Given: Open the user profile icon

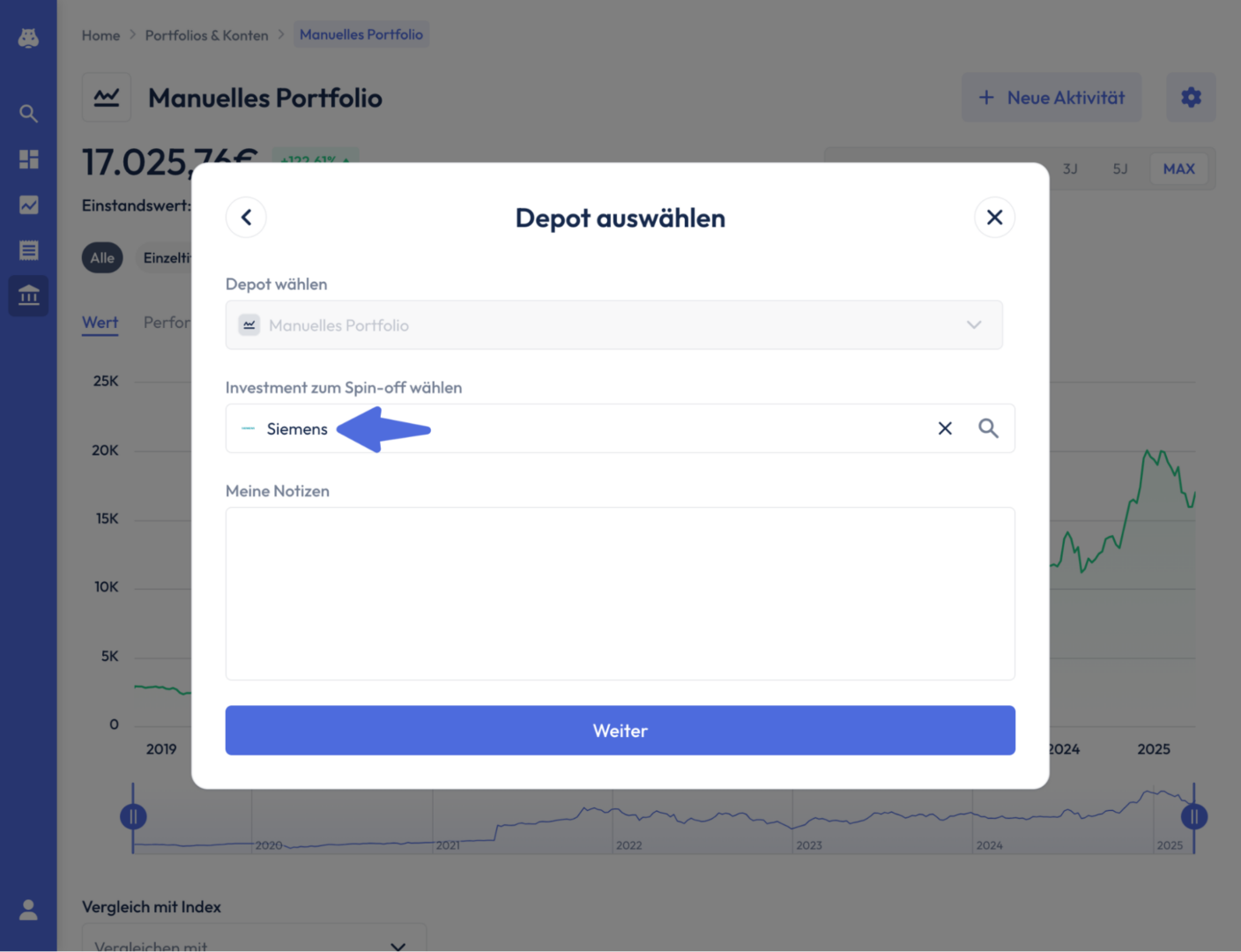Looking at the screenshot, I should pos(28,910).
